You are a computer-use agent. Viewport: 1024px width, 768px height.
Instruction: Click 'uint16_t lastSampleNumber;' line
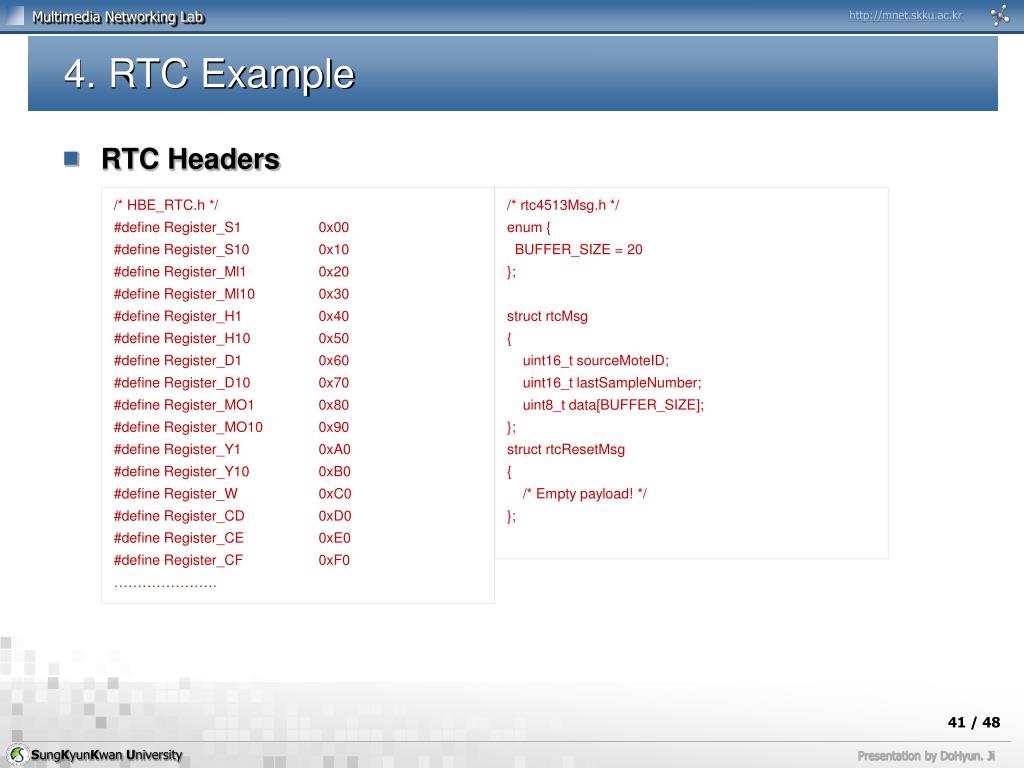click(x=612, y=383)
